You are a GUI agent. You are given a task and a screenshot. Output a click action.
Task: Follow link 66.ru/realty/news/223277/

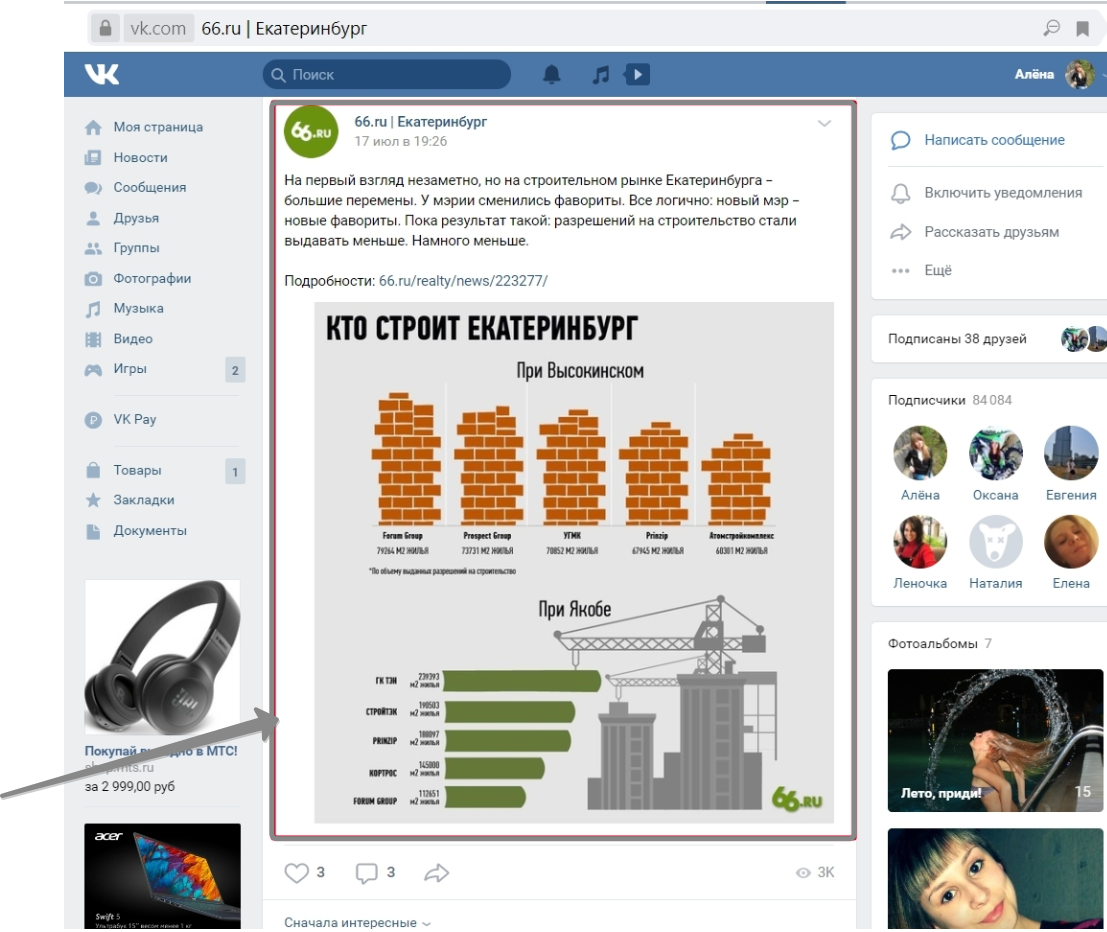coord(463,280)
